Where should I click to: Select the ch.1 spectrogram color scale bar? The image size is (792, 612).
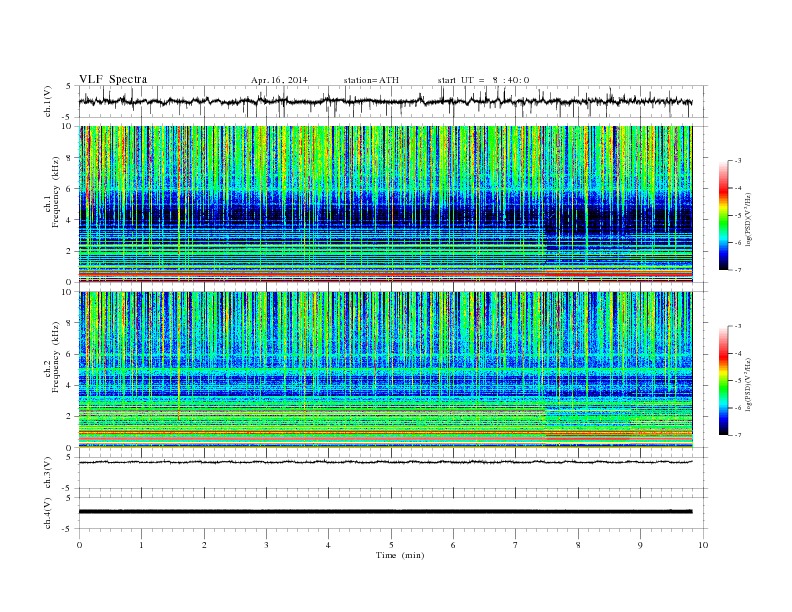click(723, 215)
